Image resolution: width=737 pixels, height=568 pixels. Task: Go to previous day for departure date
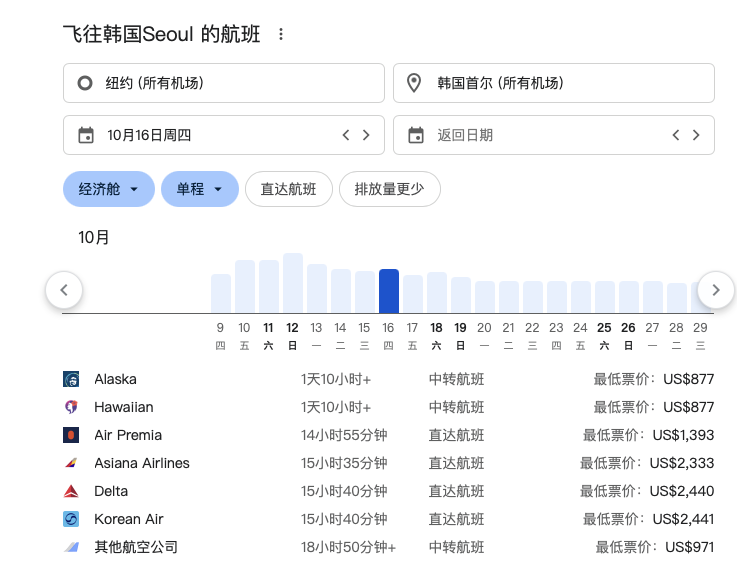pos(346,135)
